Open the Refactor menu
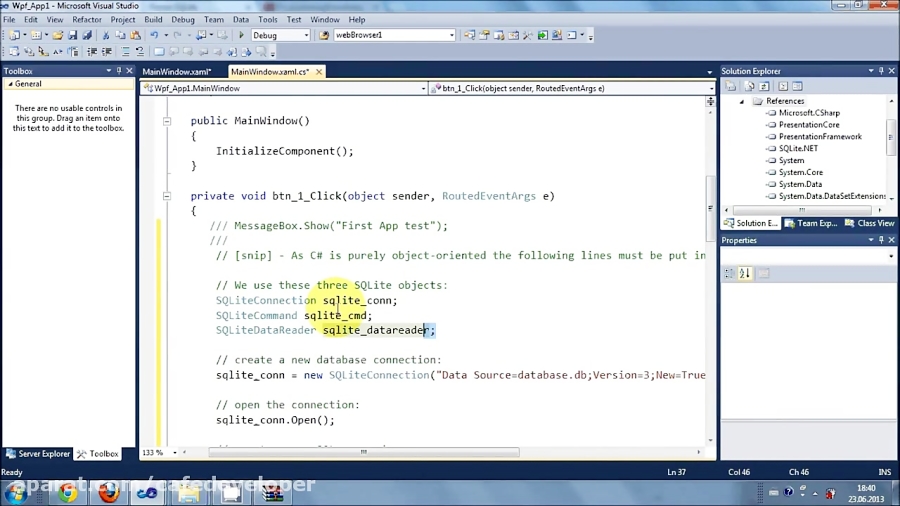Screen dimensions: 900x506 pyautogui.click(x=87, y=19)
